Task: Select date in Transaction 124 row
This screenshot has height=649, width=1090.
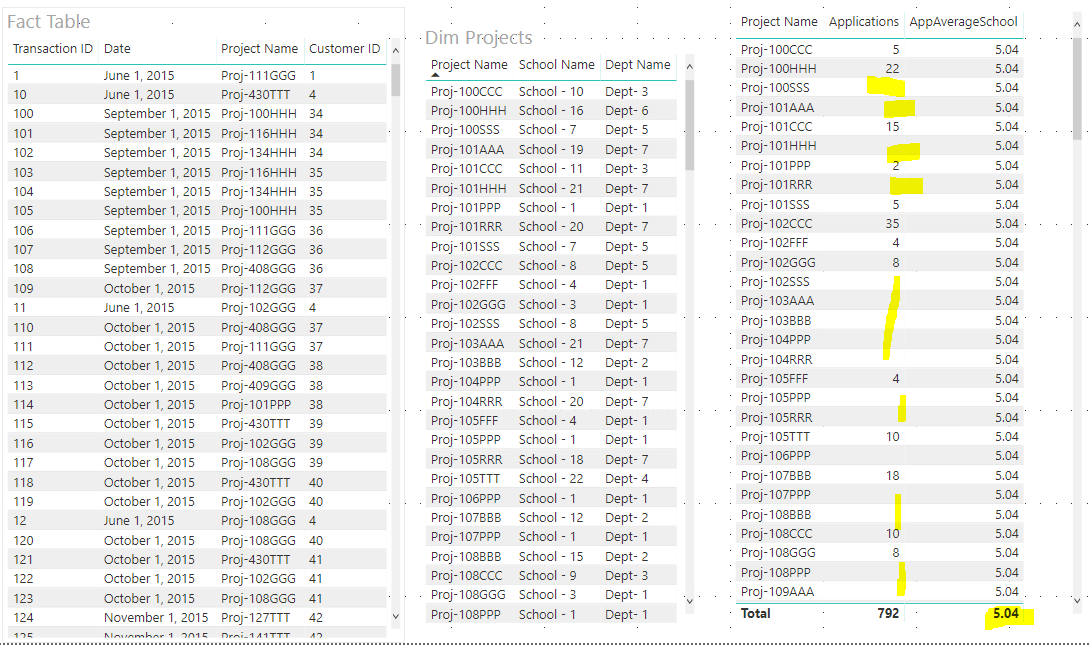Action: (156, 617)
